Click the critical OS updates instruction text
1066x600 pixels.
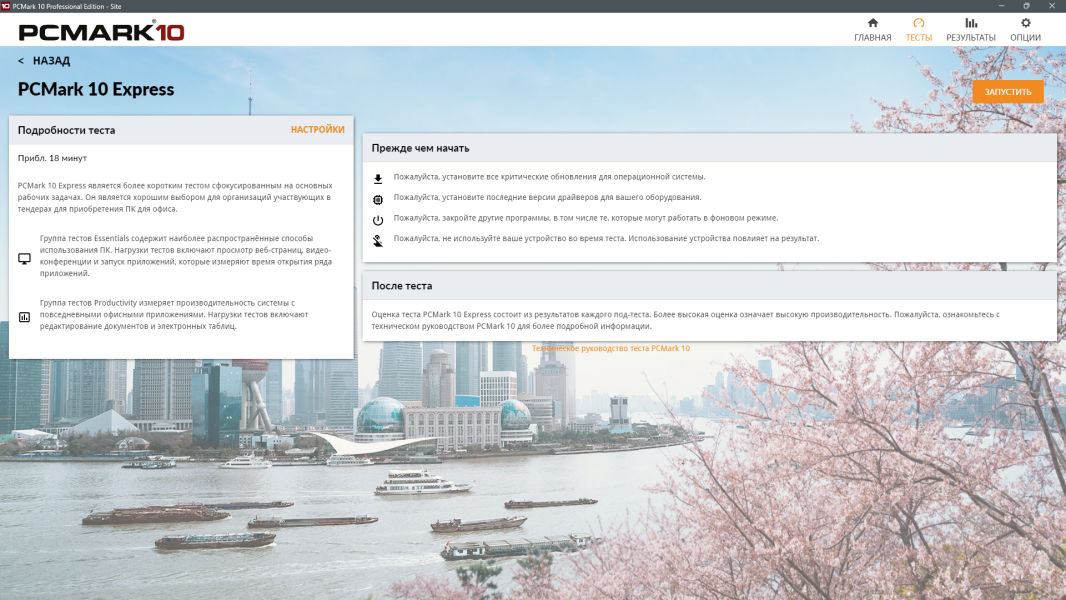549,177
